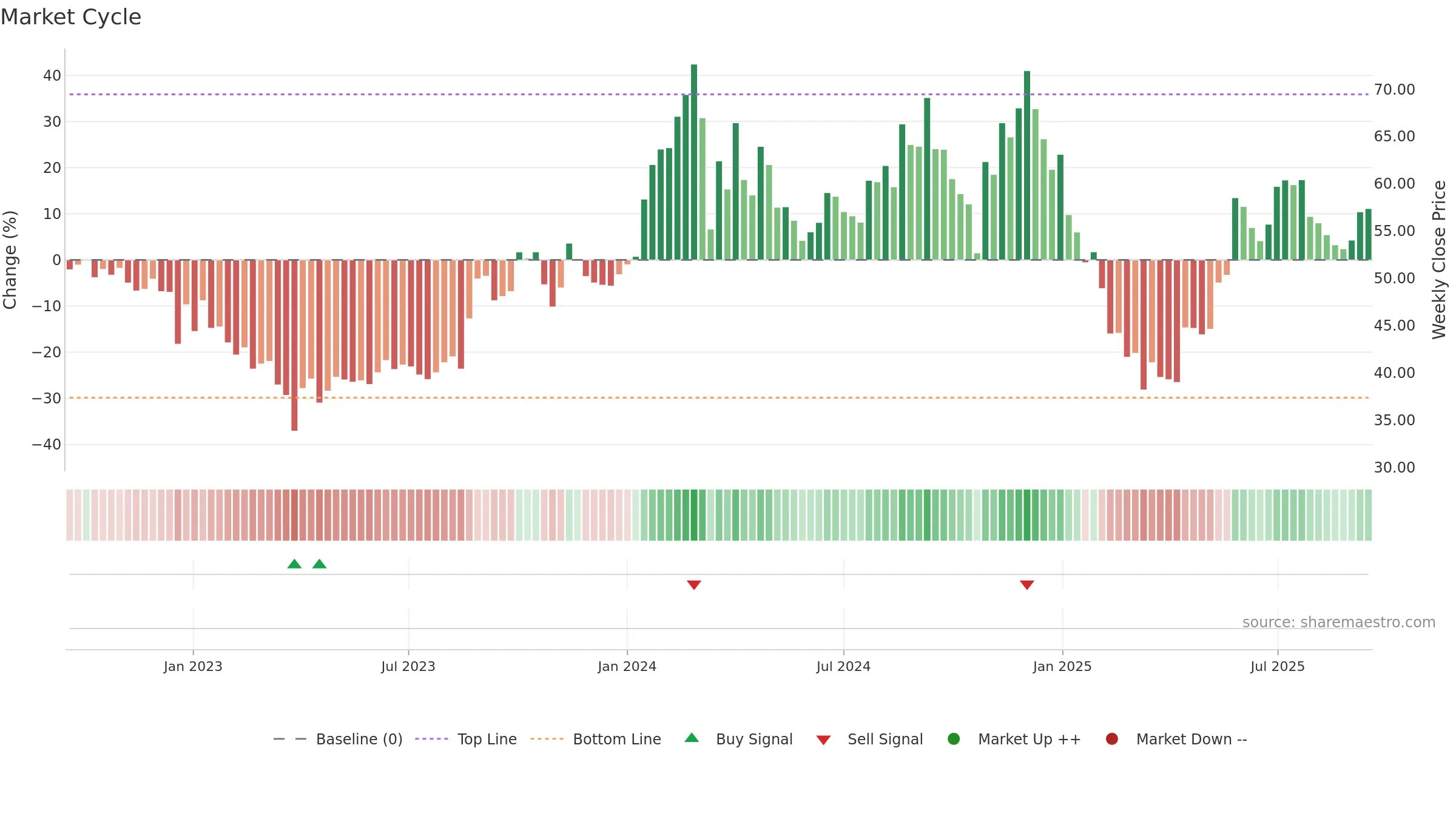This screenshot has width=1456, height=819.
Task: Click the Jan 2025 axis label
Action: click(x=1062, y=667)
